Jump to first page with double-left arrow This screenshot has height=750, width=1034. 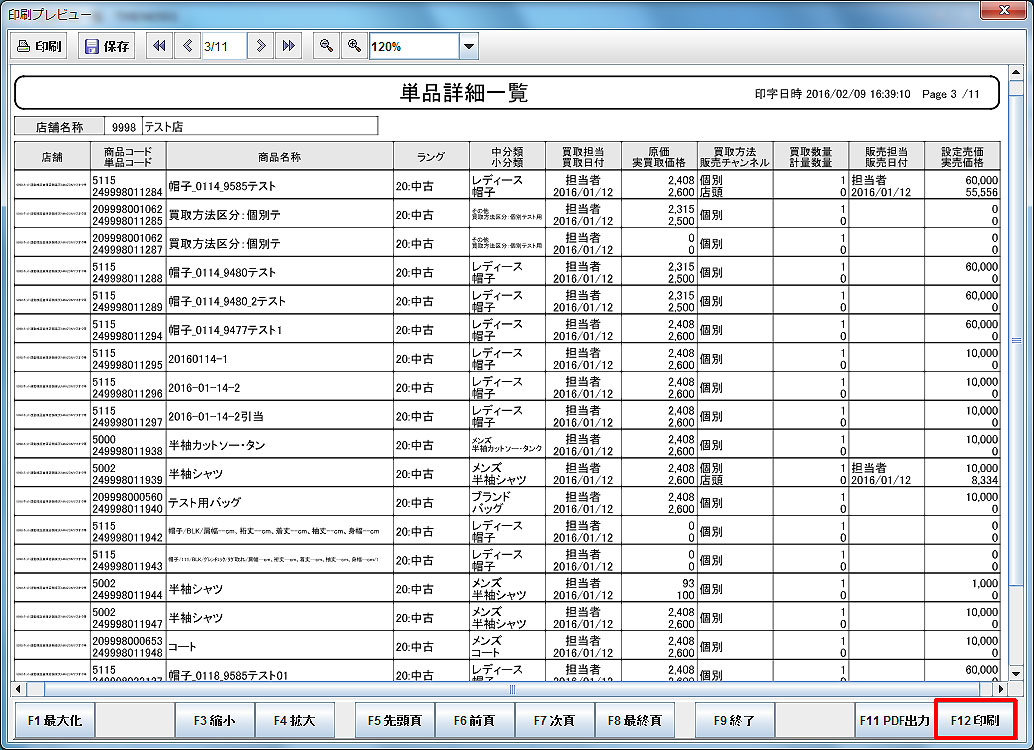[x=159, y=46]
